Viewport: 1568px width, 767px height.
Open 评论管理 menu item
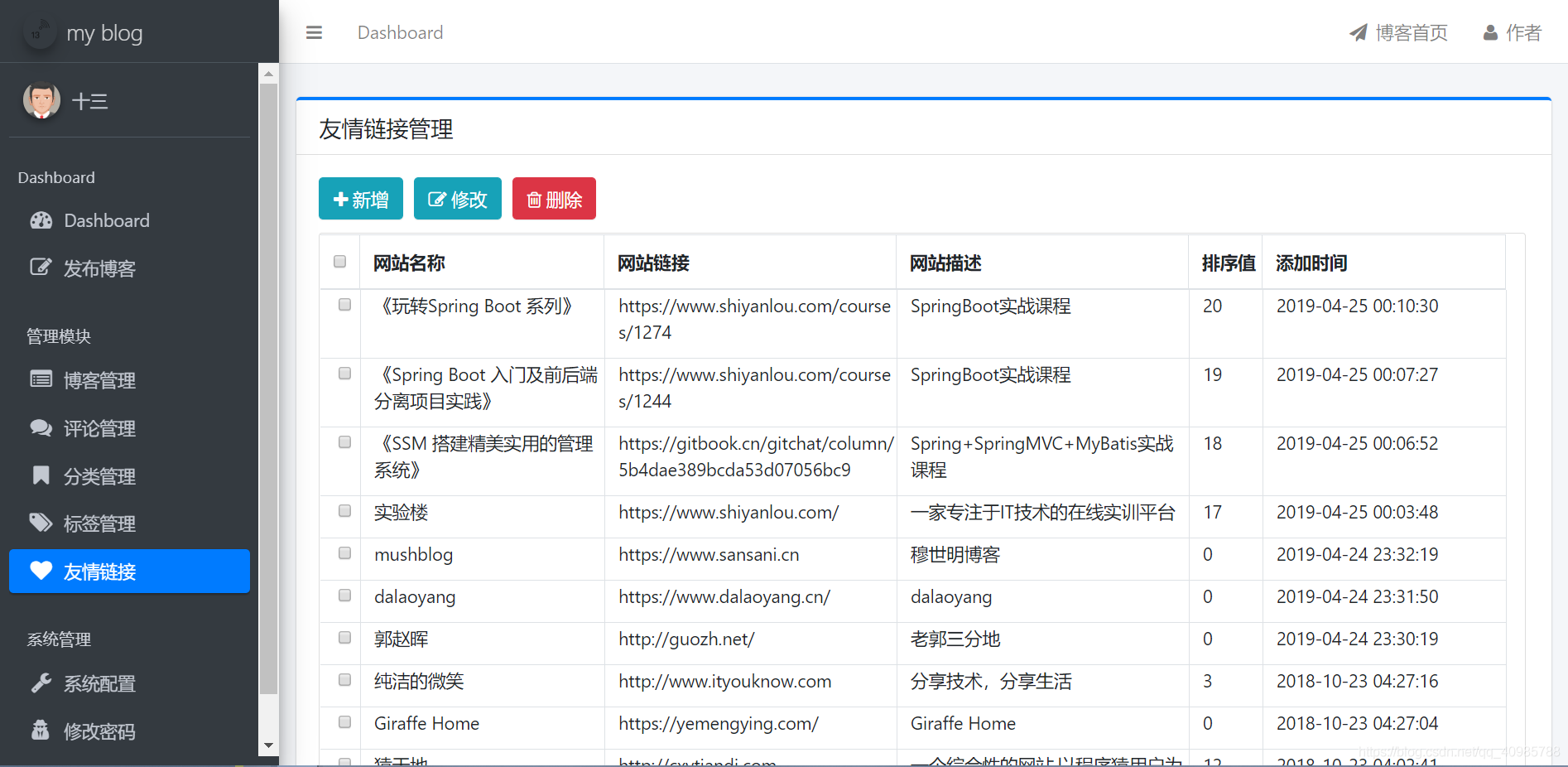point(129,428)
